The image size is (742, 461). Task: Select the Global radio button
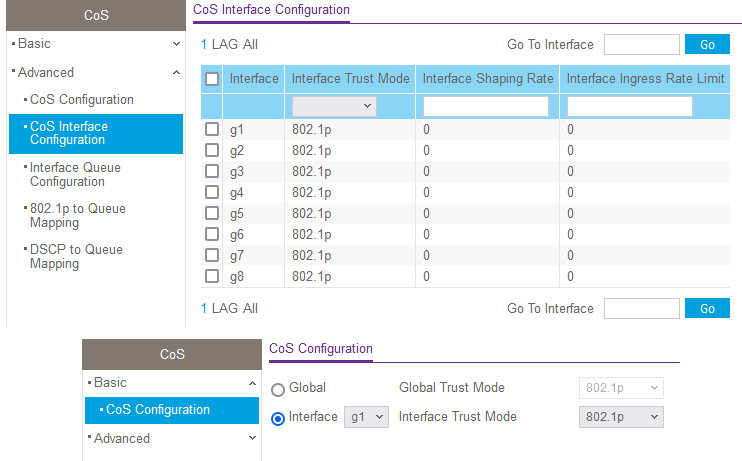[278, 389]
